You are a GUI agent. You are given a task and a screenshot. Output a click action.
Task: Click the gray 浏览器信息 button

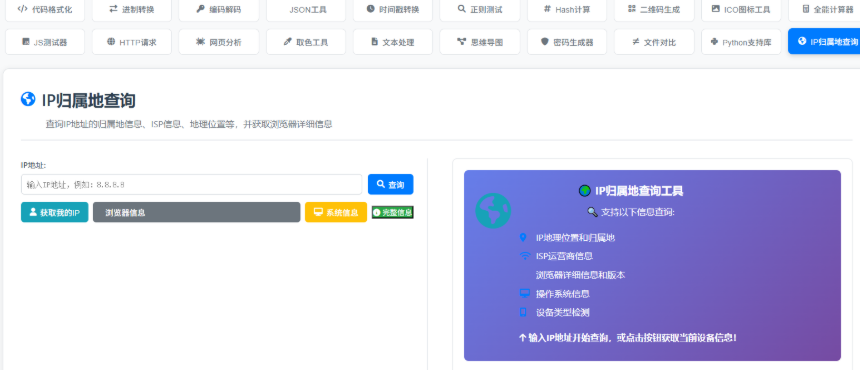196,212
